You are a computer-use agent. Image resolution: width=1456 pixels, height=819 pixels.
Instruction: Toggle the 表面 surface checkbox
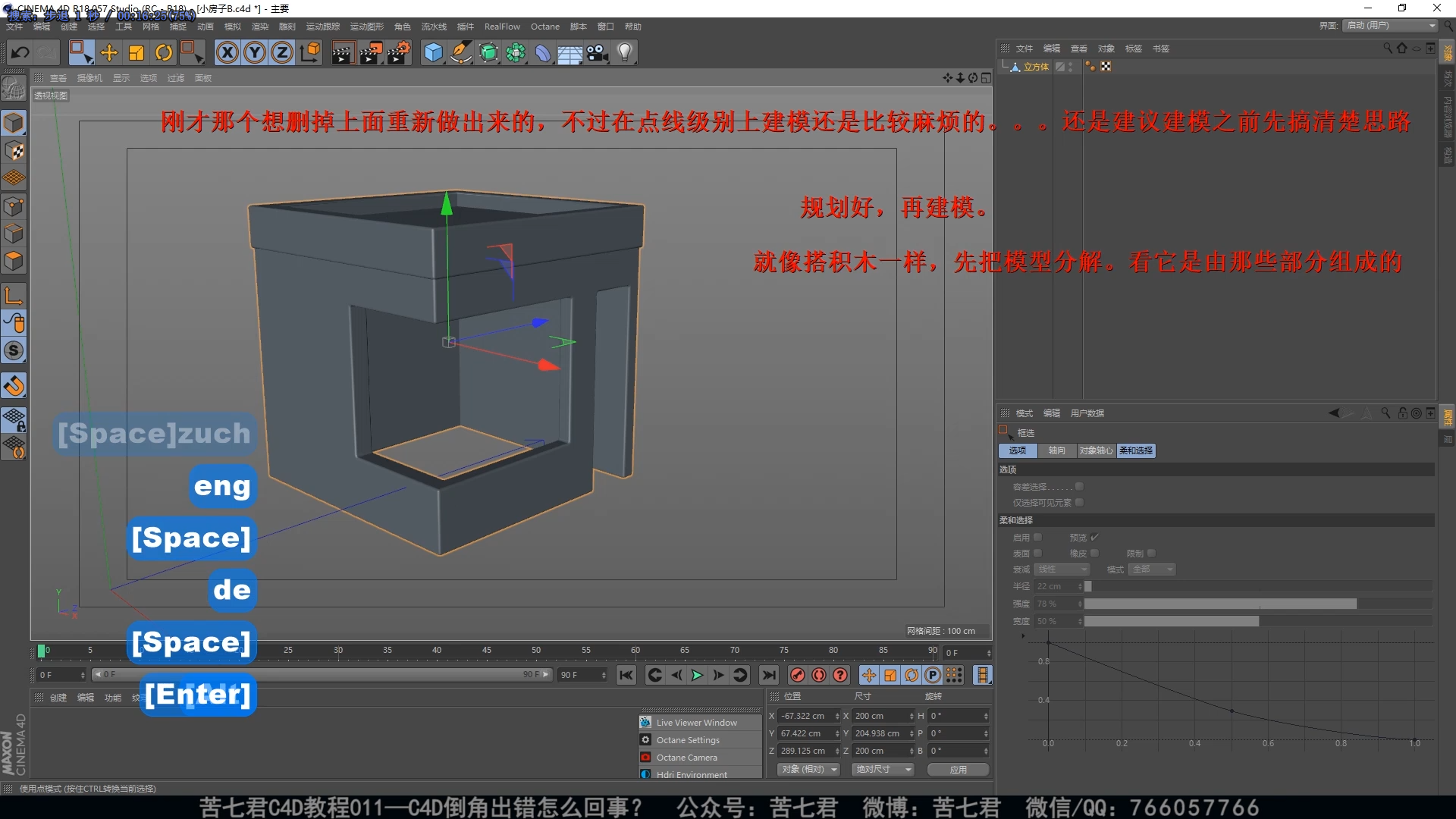(1037, 554)
